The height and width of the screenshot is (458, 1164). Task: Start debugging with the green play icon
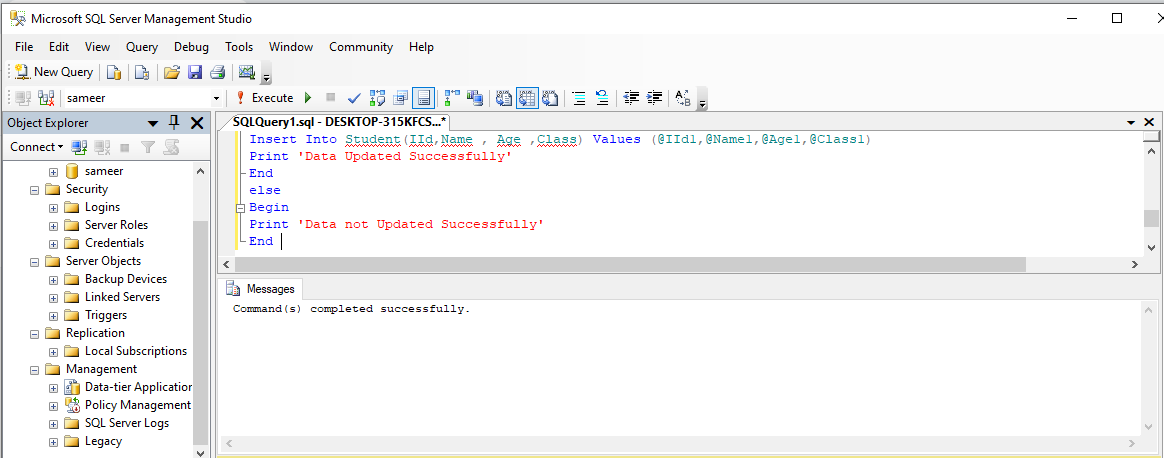coord(308,98)
